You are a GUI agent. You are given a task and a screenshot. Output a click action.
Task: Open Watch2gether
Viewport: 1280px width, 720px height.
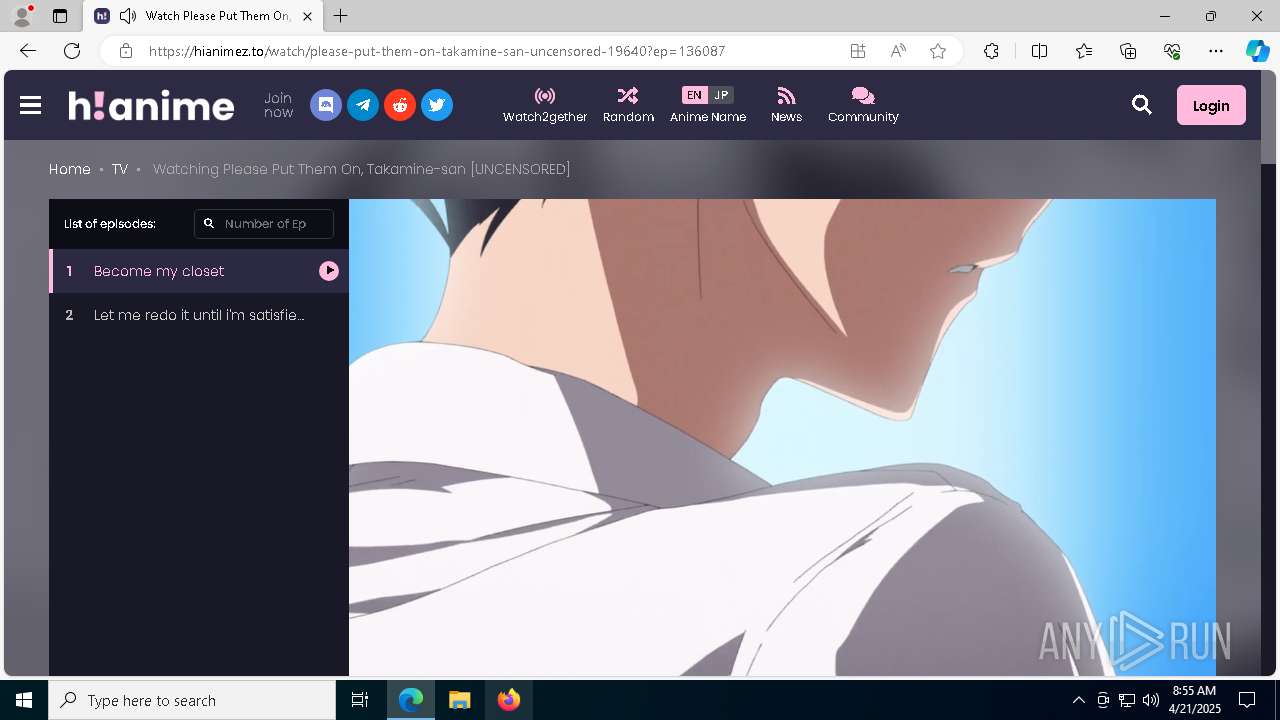click(545, 105)
